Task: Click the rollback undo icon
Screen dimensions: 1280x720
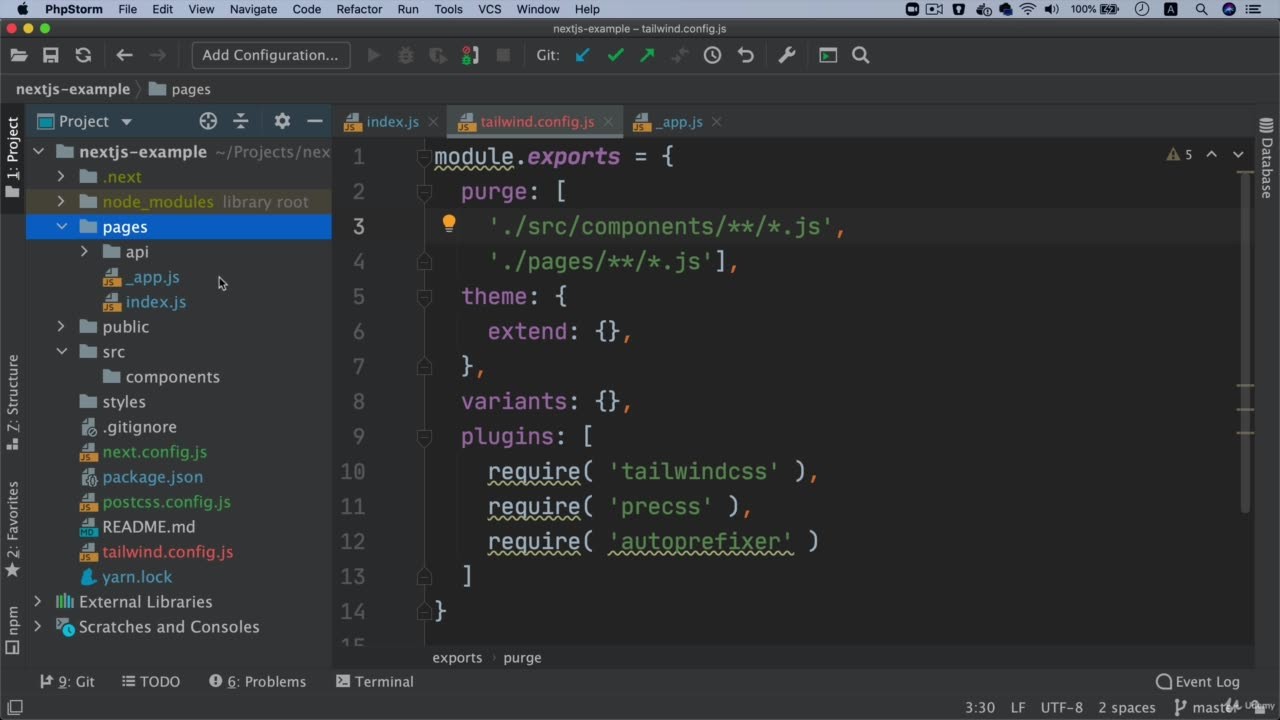Action: [x=746, y=56]
